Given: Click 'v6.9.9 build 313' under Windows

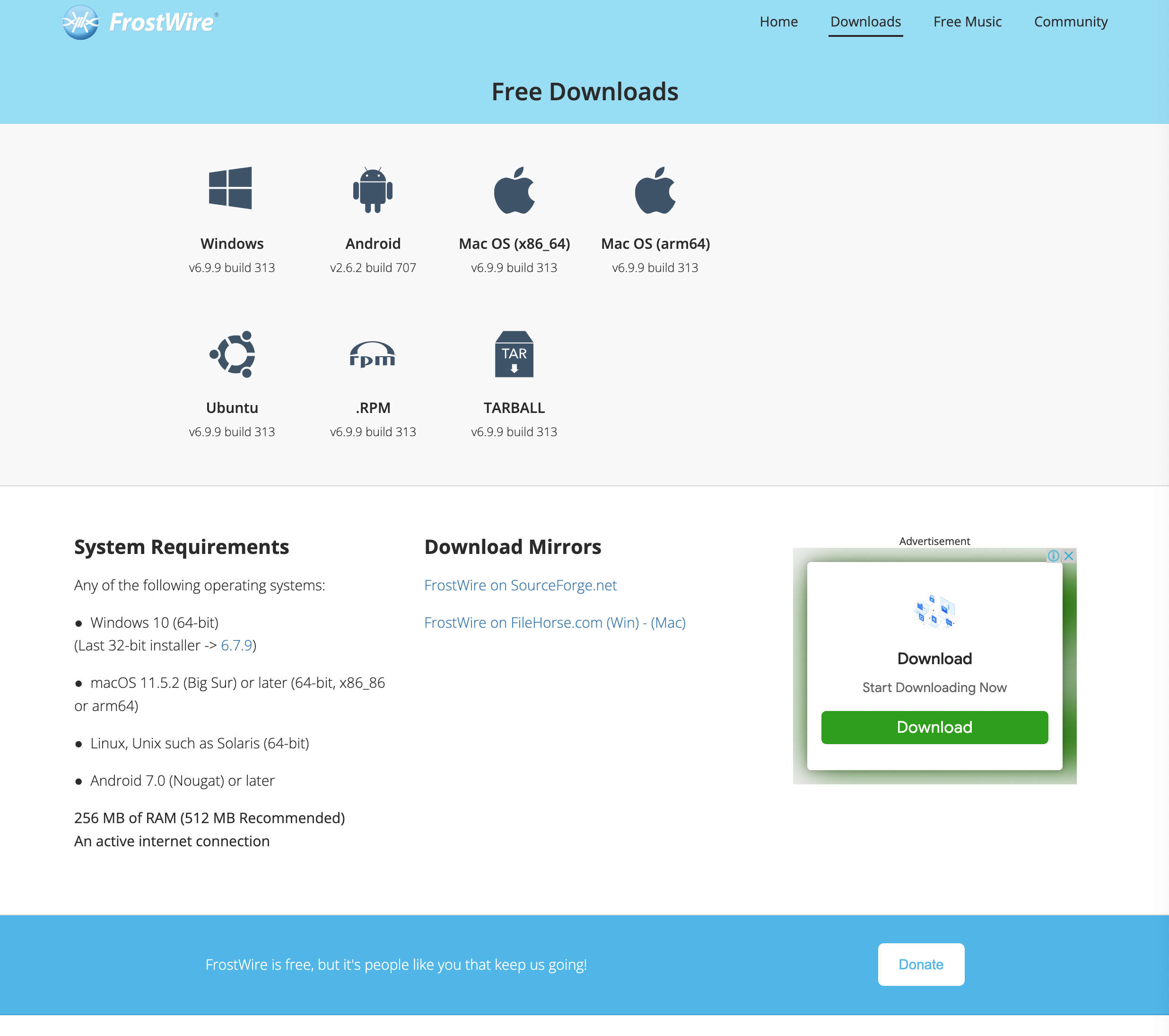Looking at the screenshot, I should coord(232,268).
